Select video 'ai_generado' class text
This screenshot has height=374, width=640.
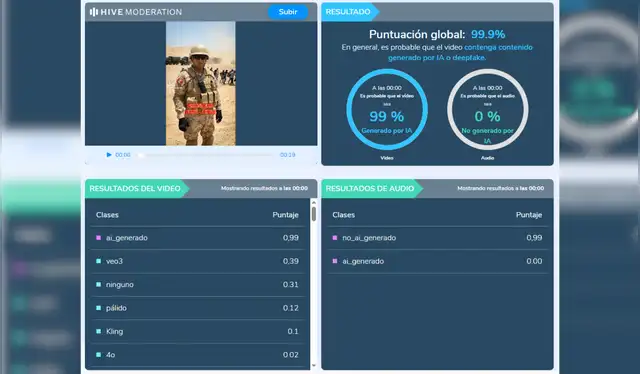(127, 238)
